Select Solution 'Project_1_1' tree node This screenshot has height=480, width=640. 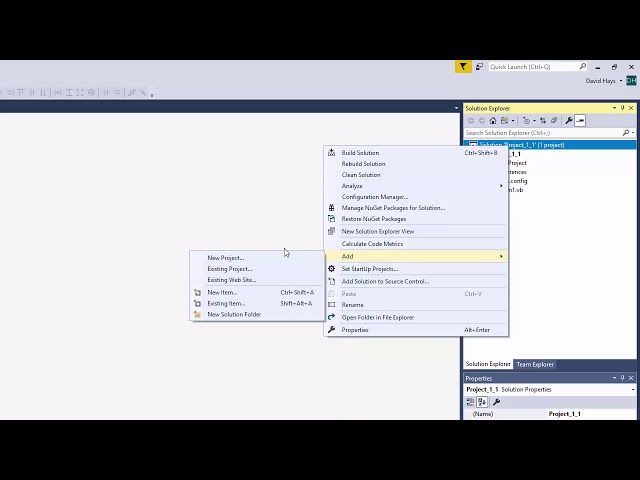point(550,145)
